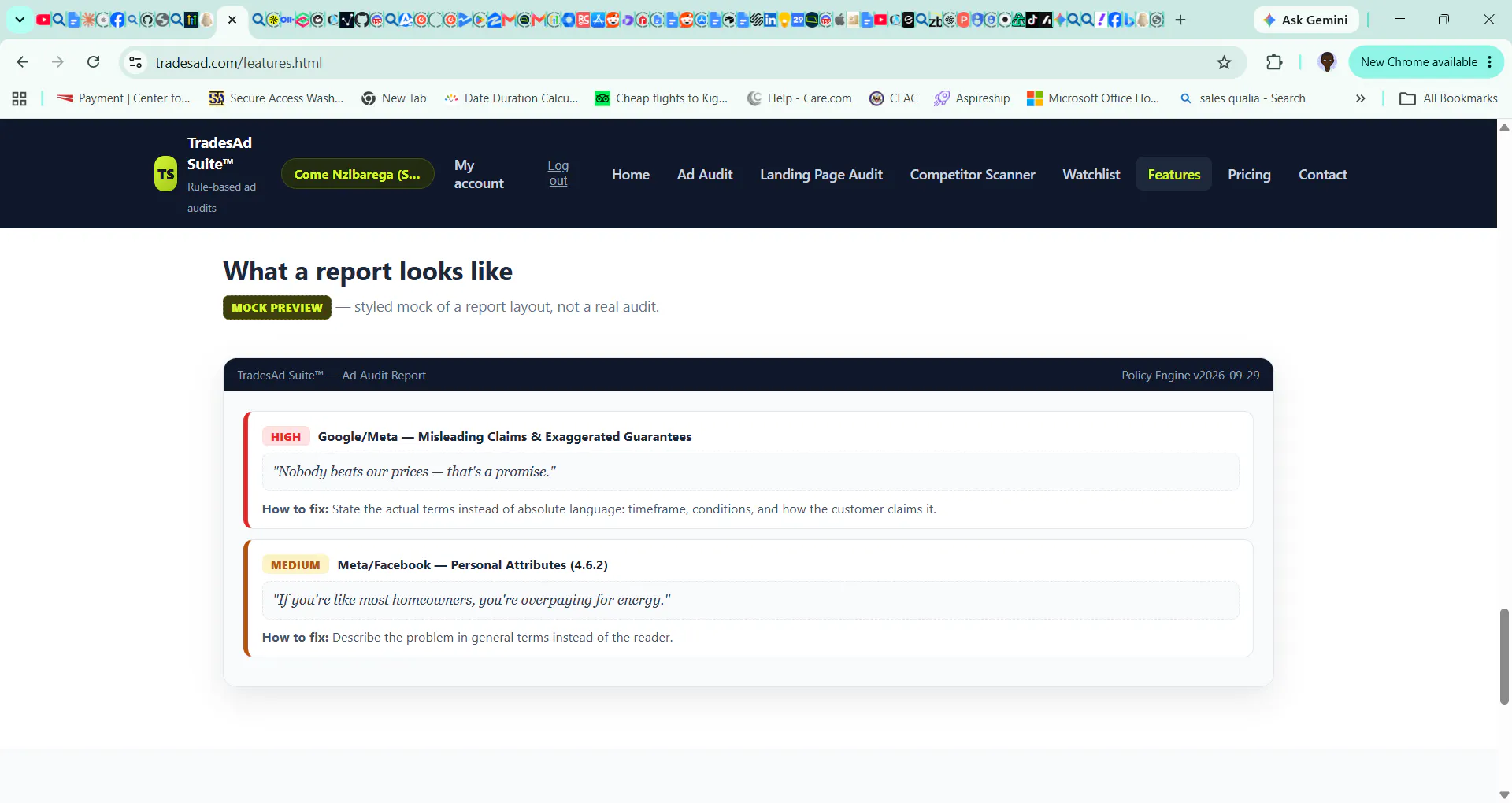
Task: View site information icon in address bar
Action: [135, 62]
